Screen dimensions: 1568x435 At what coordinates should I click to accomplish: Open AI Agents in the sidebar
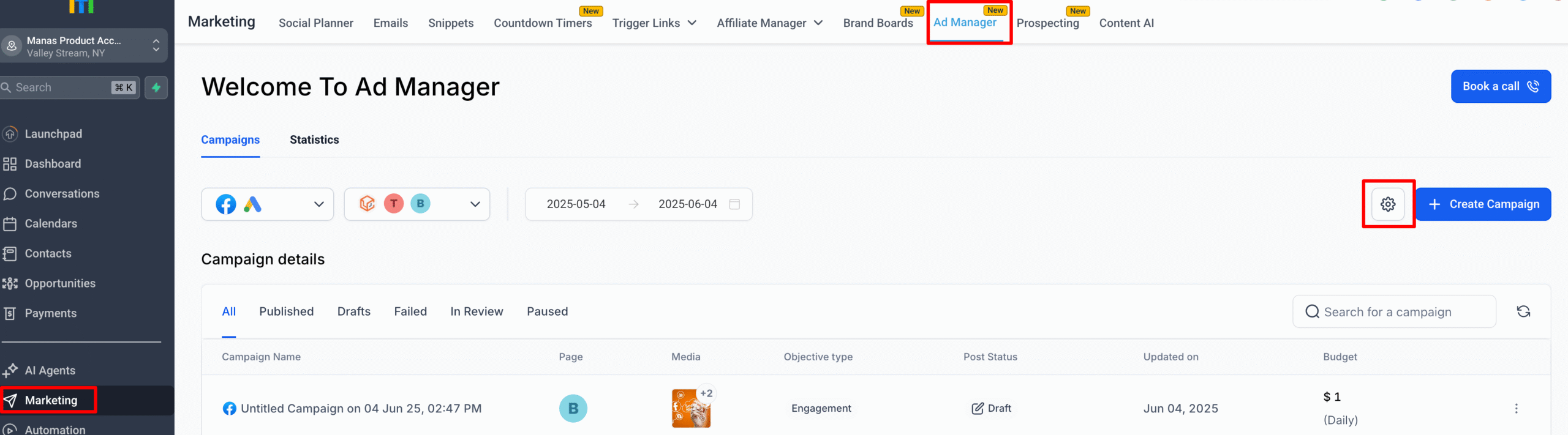50,371
